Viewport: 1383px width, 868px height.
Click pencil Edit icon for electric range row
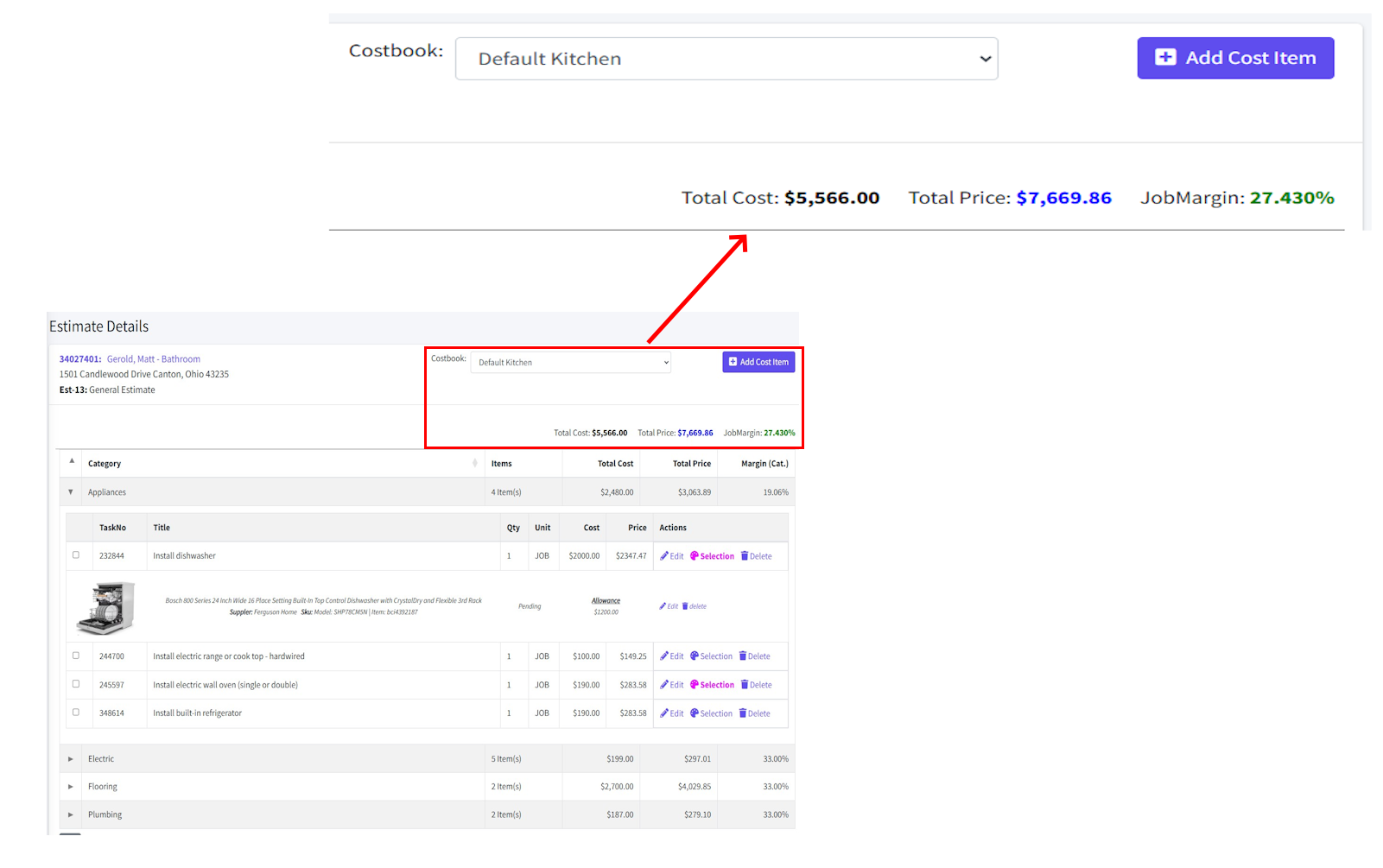tap(664, 656)
